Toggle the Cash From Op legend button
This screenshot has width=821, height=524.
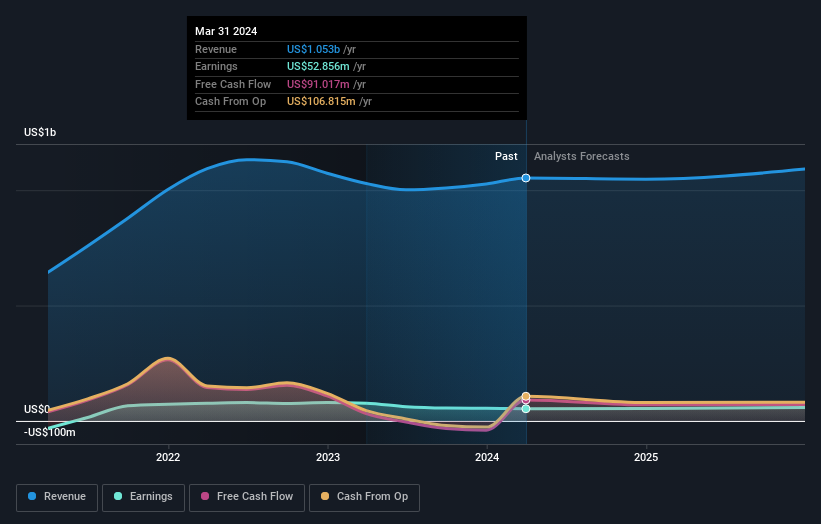364,497
